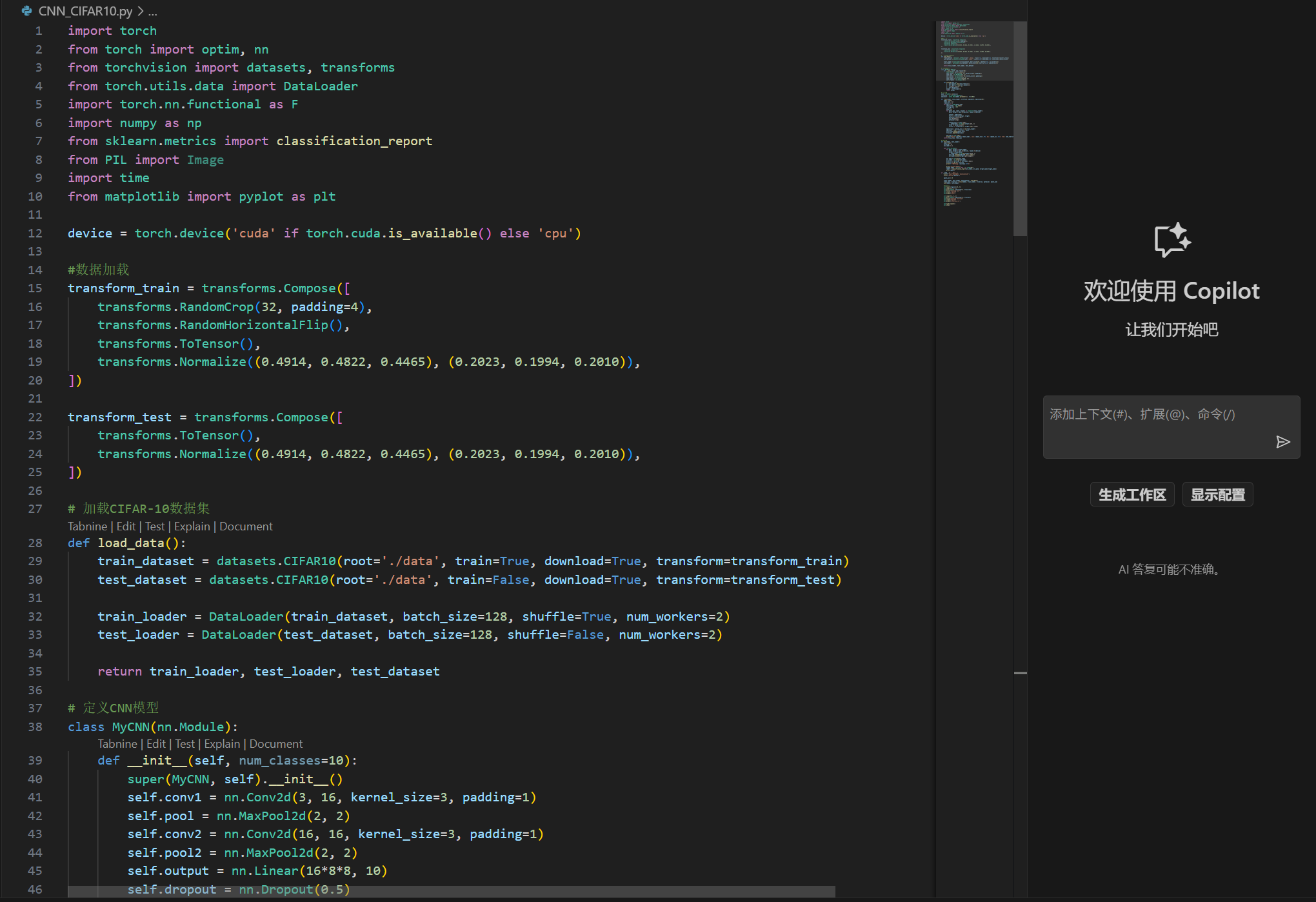Select line 38 via its line number
The width and height of the screenshot is (1316, 902).
[x=35, y=727]
